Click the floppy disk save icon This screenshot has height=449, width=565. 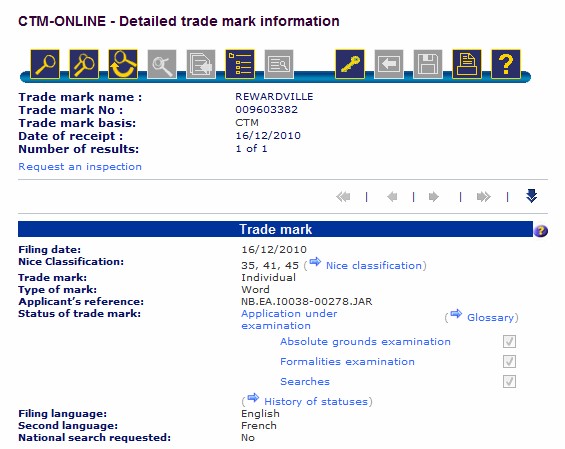pyautogui.click(x=428, y=65)
